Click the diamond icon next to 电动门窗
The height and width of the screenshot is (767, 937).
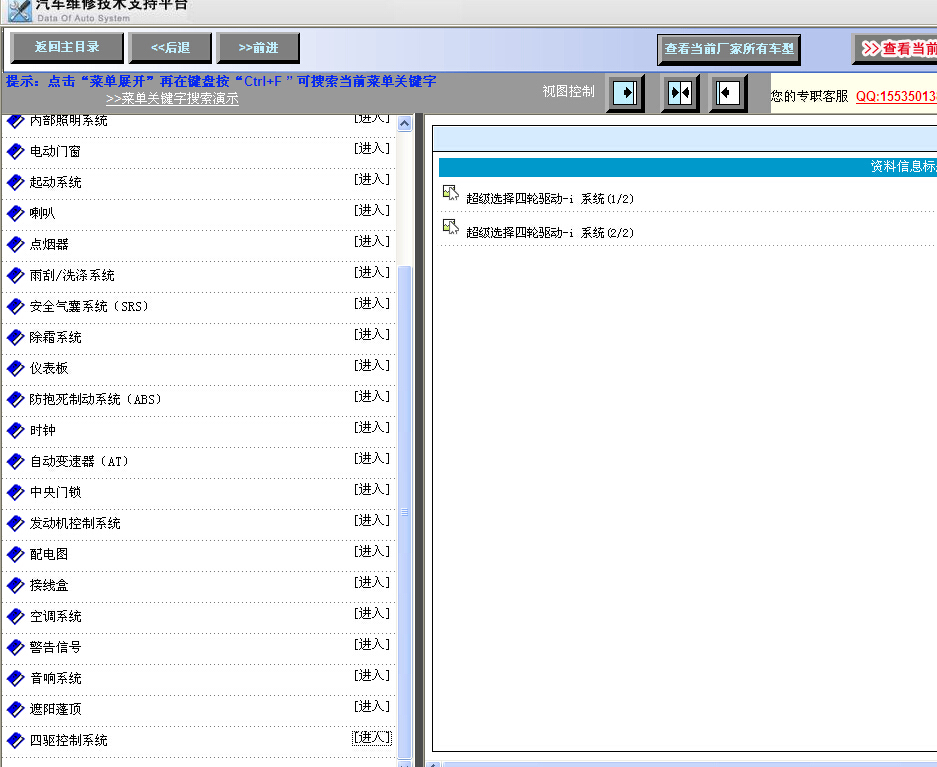15,152
